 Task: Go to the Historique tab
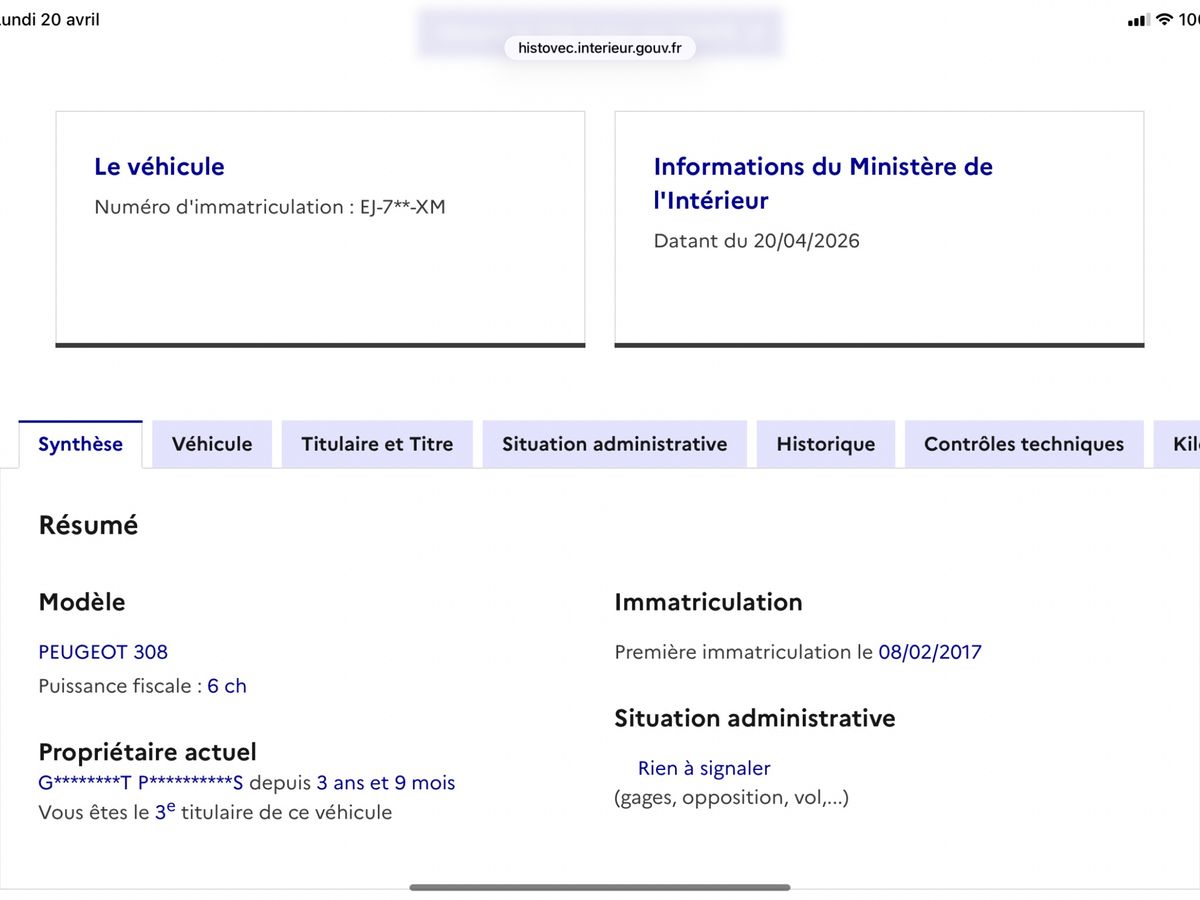[x=826, y=444]
